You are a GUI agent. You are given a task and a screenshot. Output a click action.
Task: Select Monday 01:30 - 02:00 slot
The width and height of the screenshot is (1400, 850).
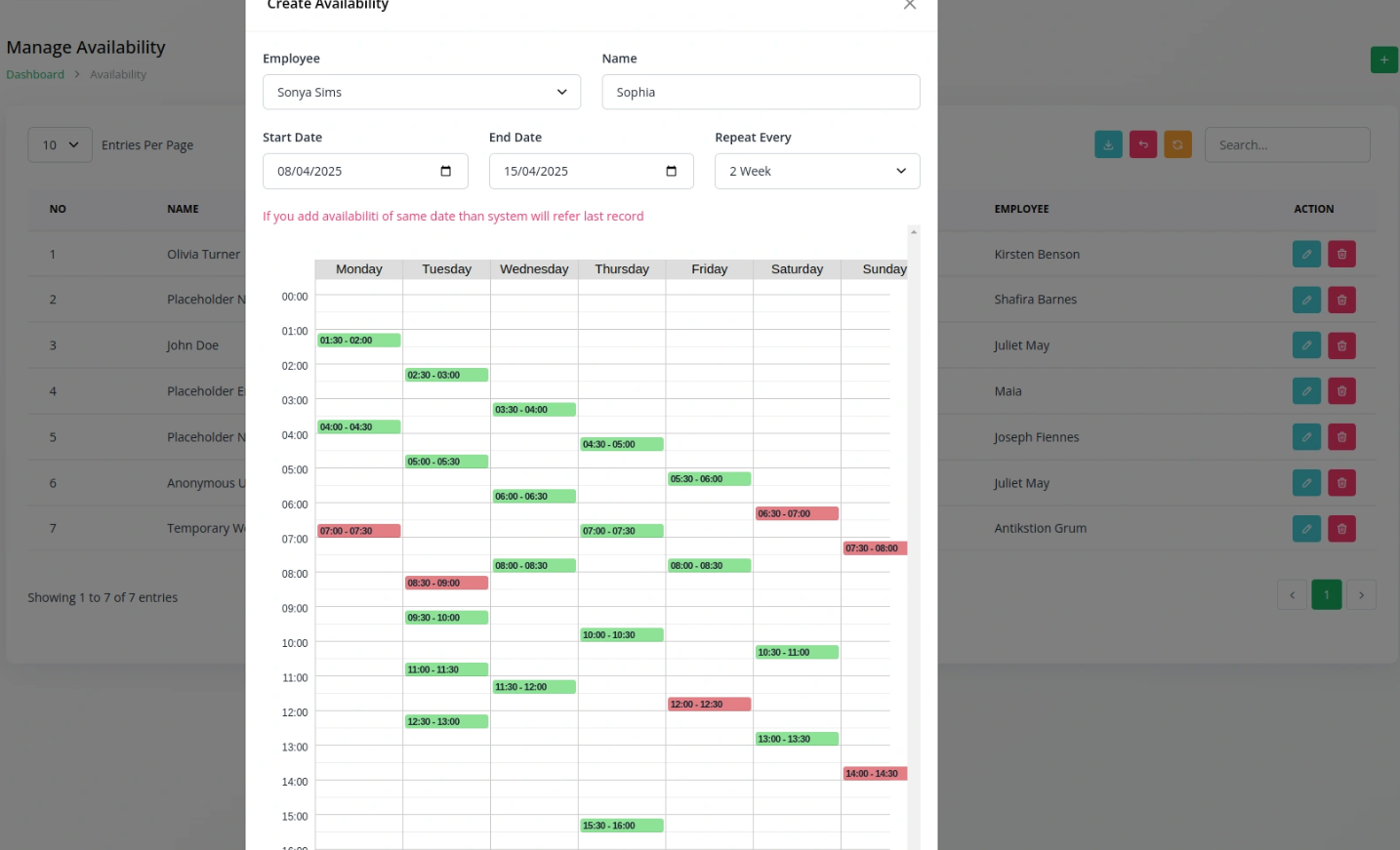click(x=359, y=341)
